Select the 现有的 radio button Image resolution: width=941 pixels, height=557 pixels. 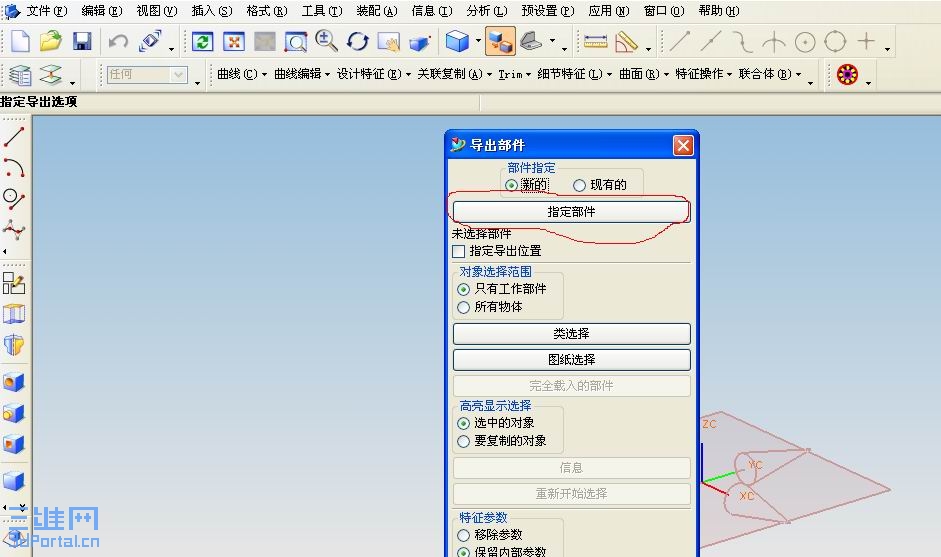(x=579, y=185)
